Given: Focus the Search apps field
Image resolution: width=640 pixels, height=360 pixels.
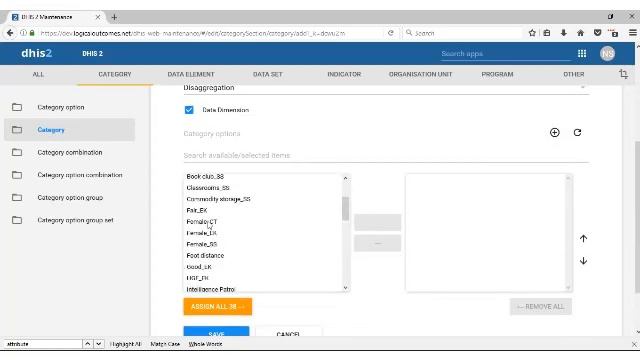Looking at the screenshot, I should [x=505, y=54].
